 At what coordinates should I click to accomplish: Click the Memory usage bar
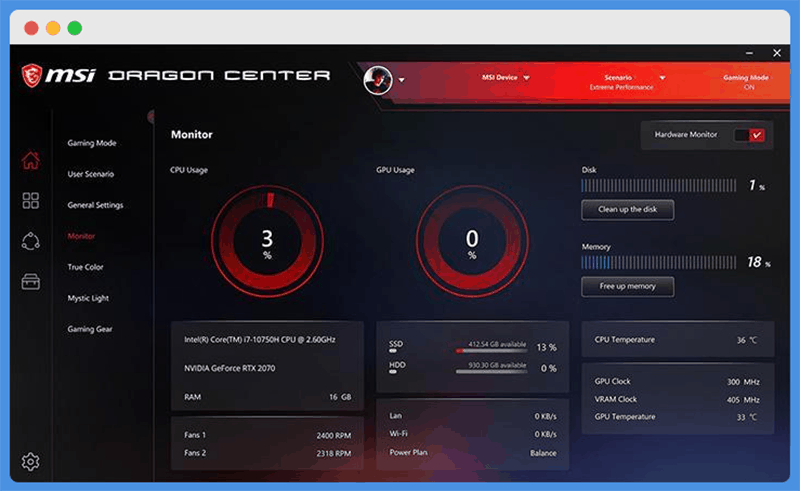coord(659,262)
